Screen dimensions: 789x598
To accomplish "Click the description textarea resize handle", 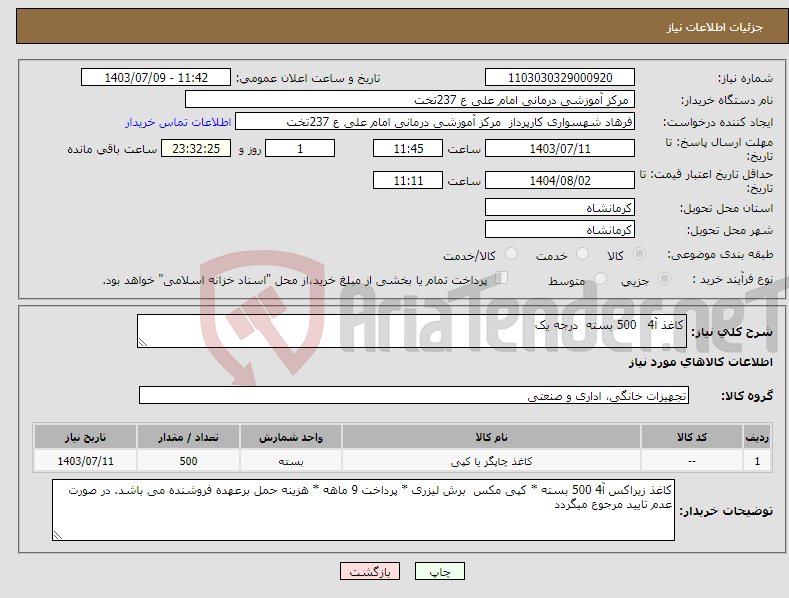I will pyautogui.click(x=143, y=342).
